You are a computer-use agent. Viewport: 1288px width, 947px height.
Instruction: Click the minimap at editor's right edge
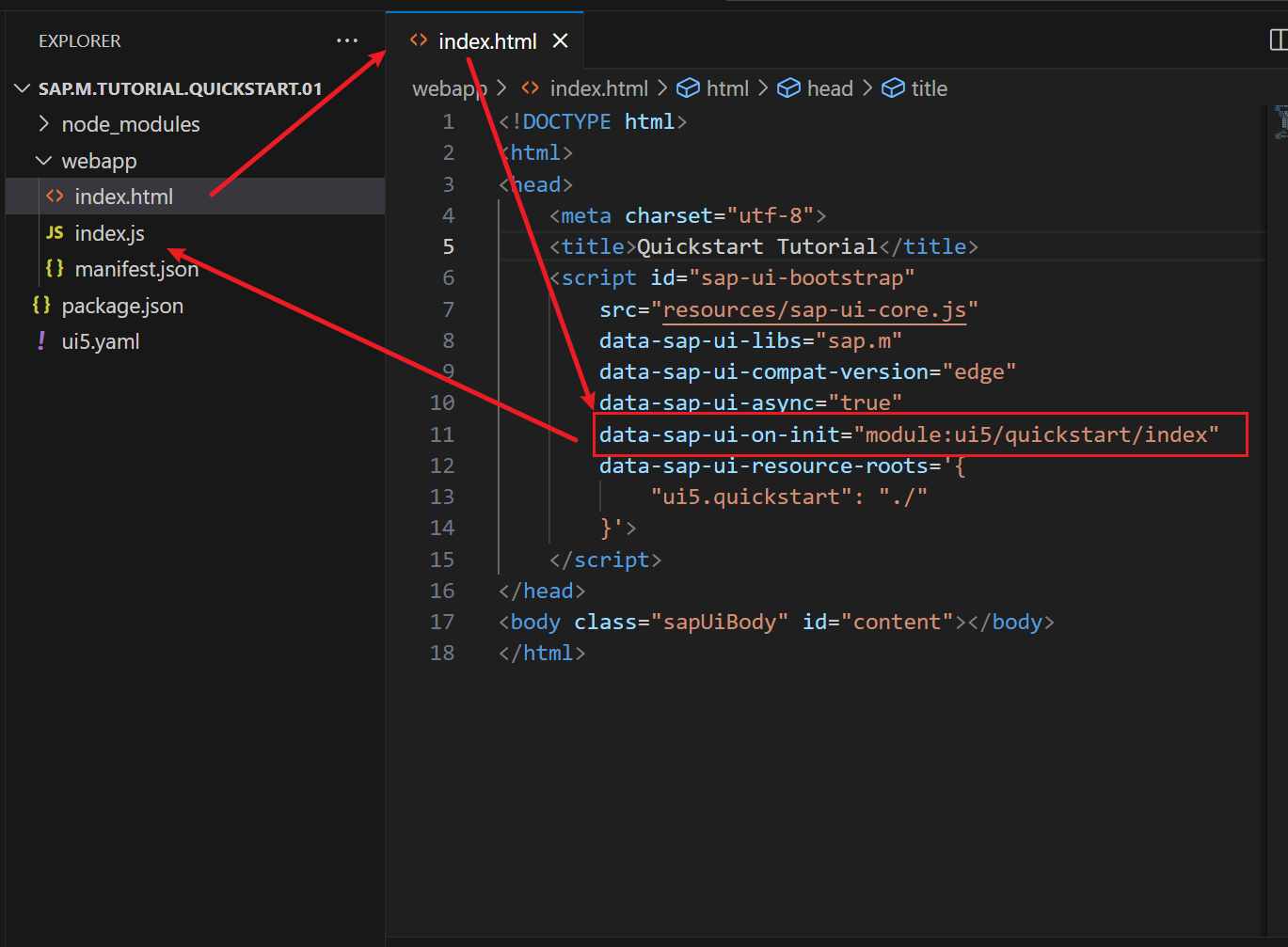[x=1280, y=122]
